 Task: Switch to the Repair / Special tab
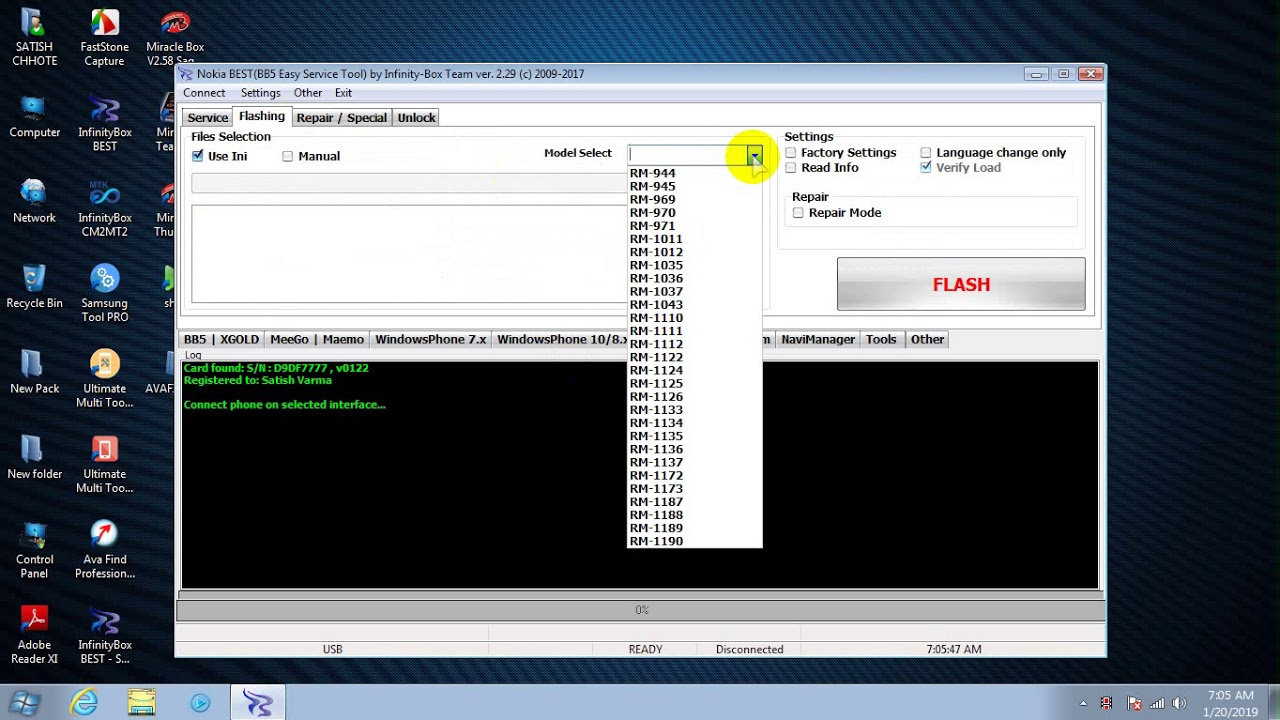pos(341,118)
